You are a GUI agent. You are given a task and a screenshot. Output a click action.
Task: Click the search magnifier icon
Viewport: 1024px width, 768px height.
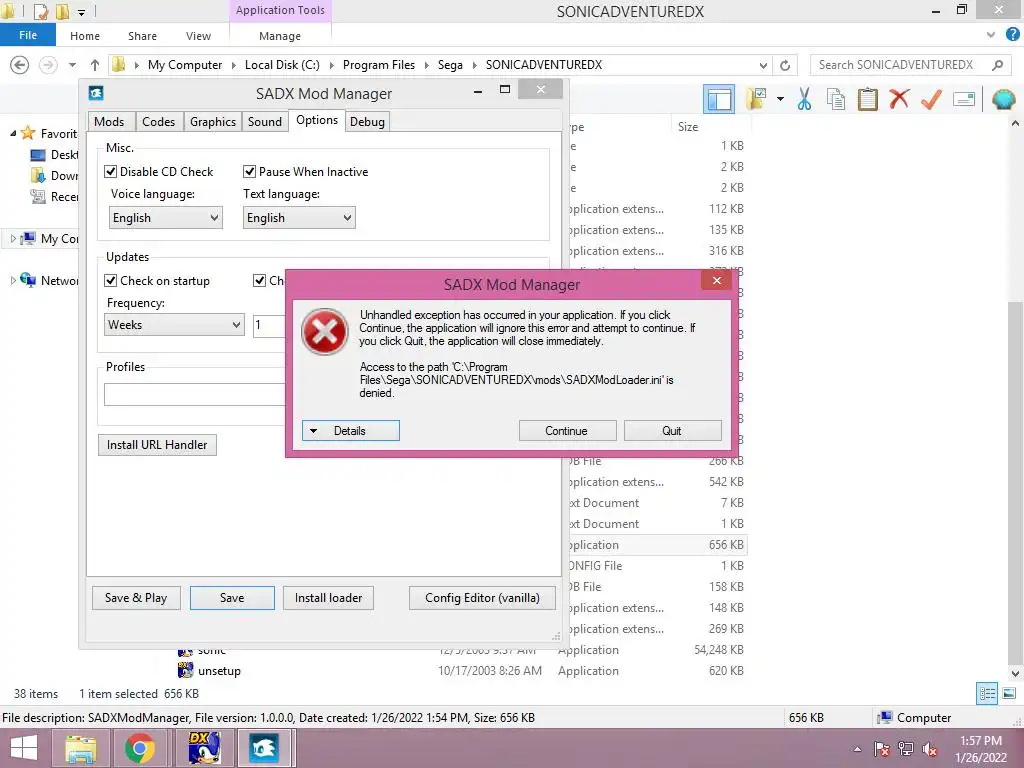(x=997, y=65)
